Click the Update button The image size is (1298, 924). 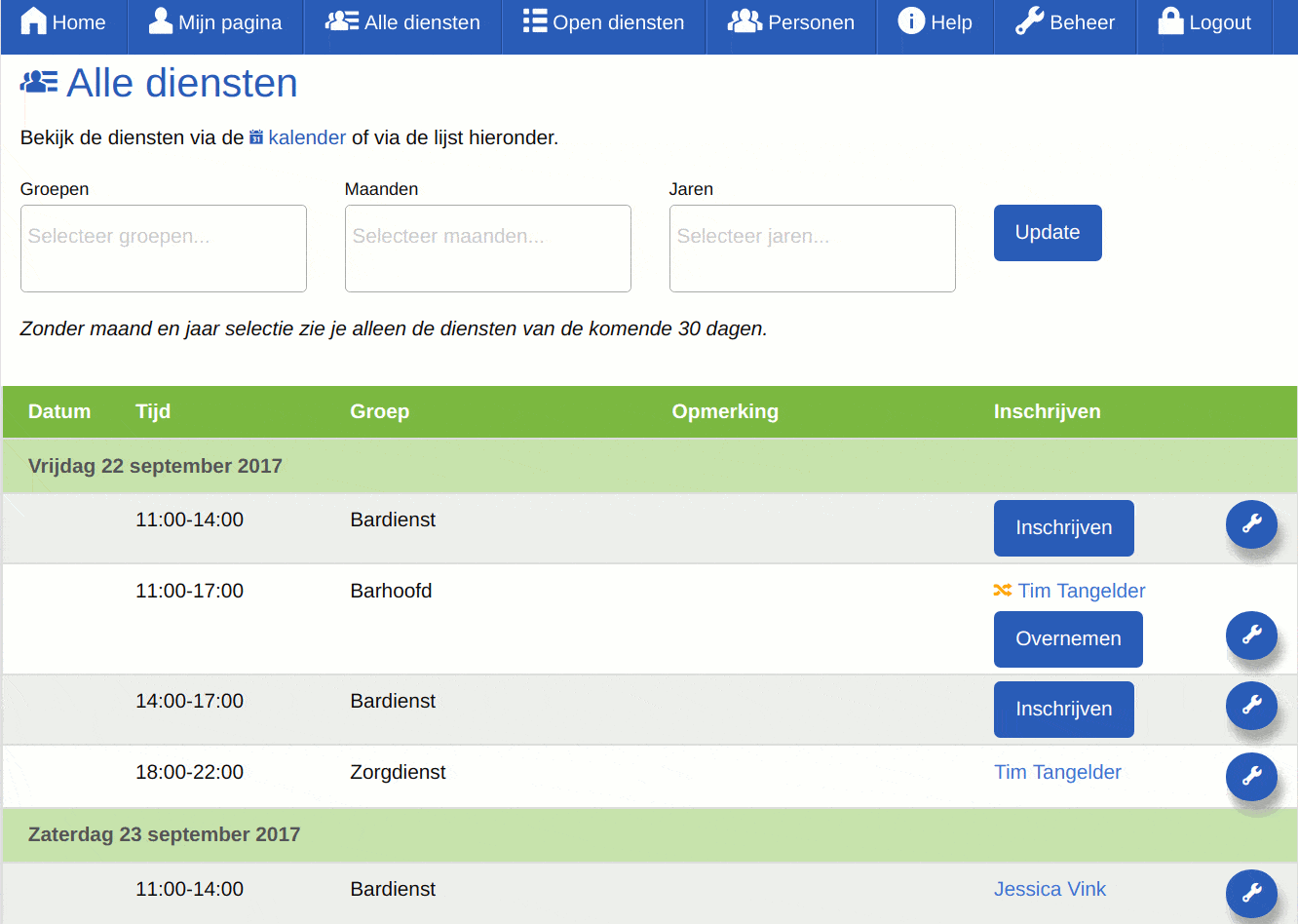[1048, 232]
